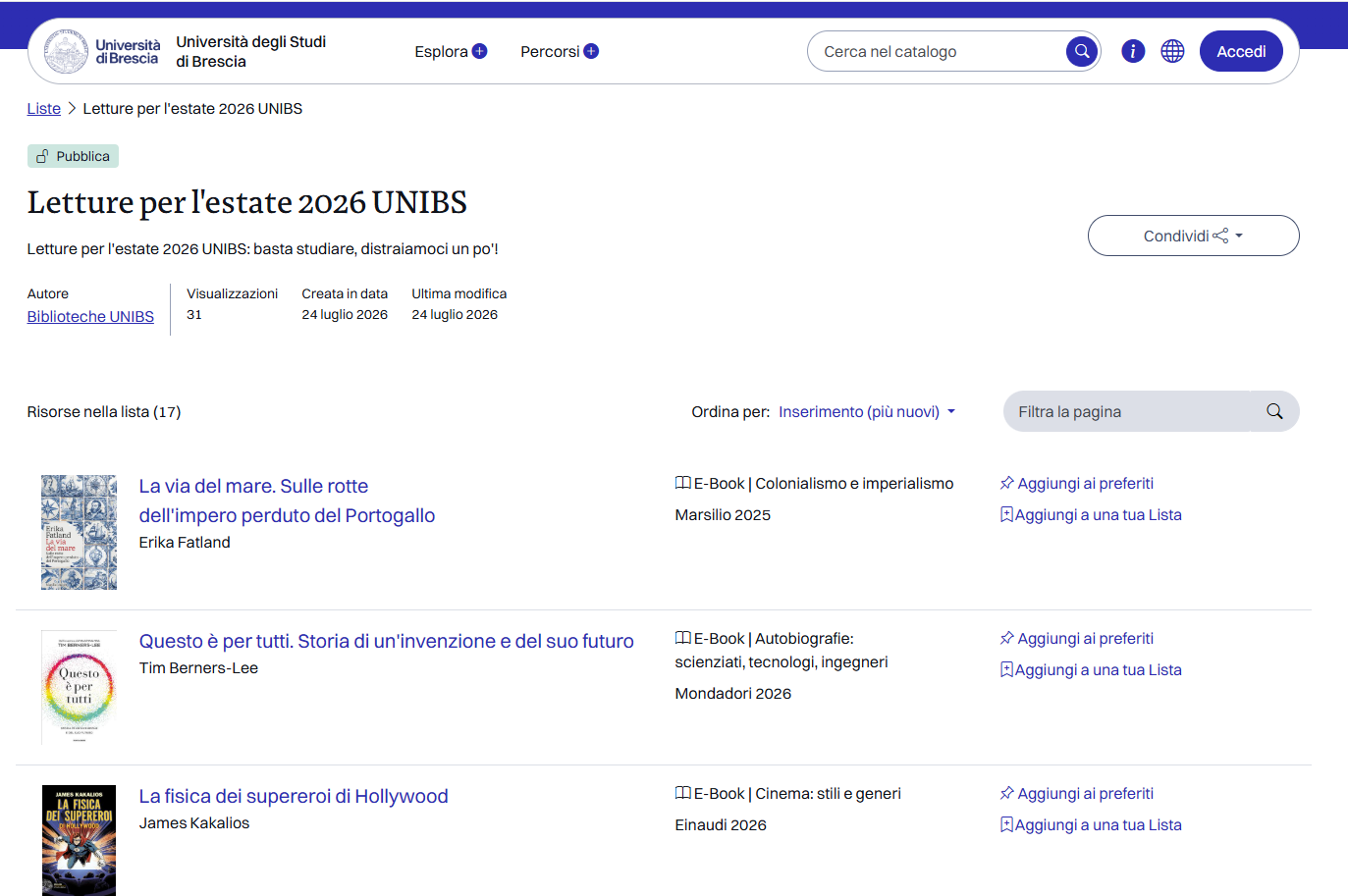Add La via del mare to a list
This screenshot has height=896, width=1348.
(x=1090, y=515)
